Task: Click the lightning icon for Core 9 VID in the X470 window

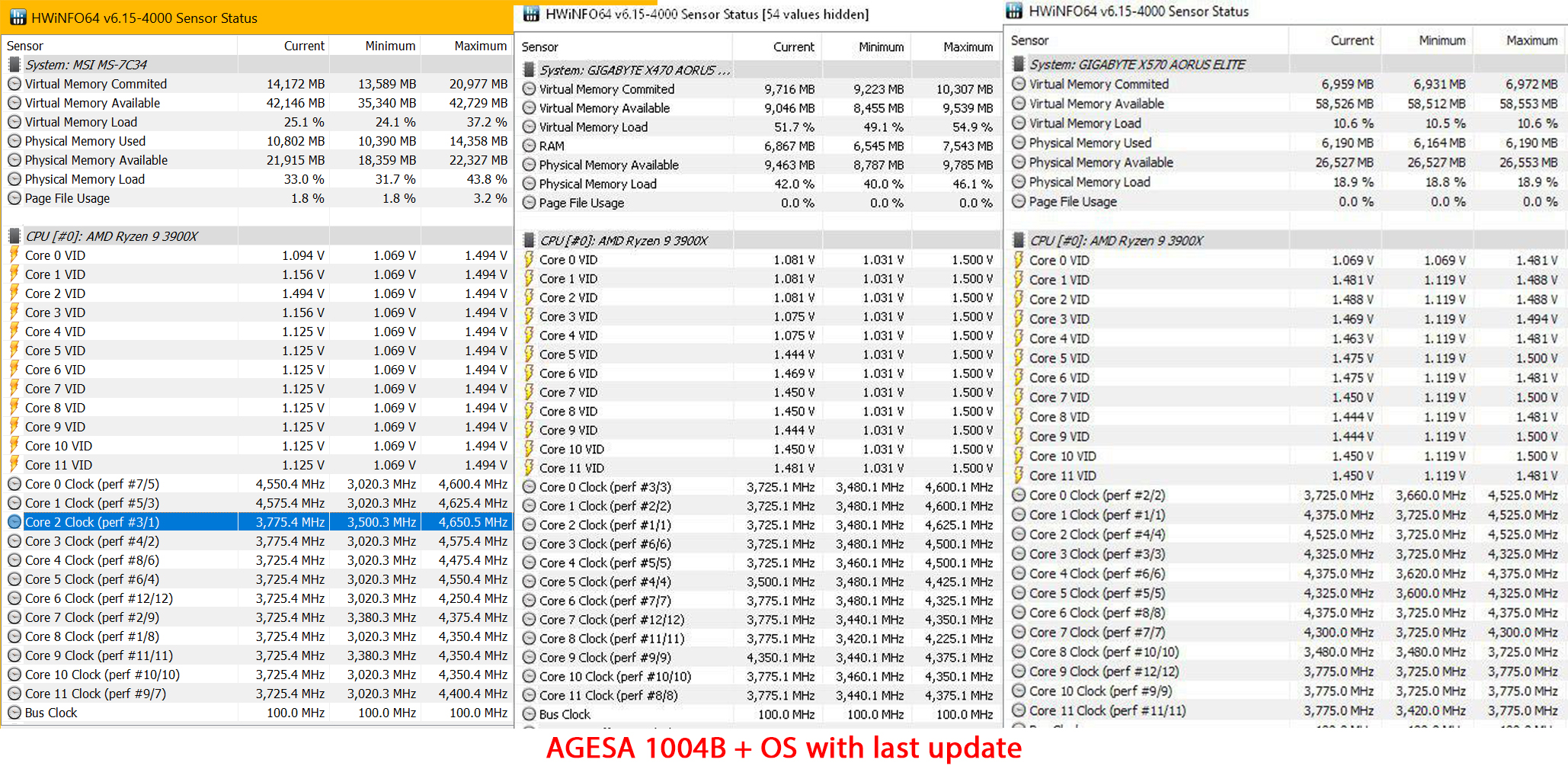Action: point(529,430)
